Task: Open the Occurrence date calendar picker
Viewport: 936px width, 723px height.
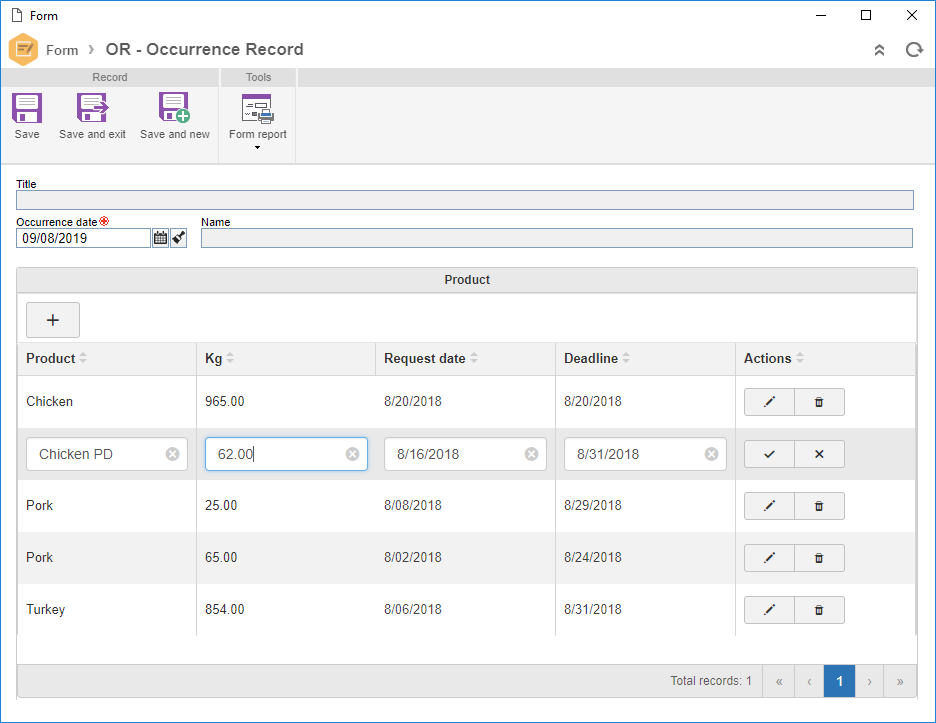Action: (161, 238)
